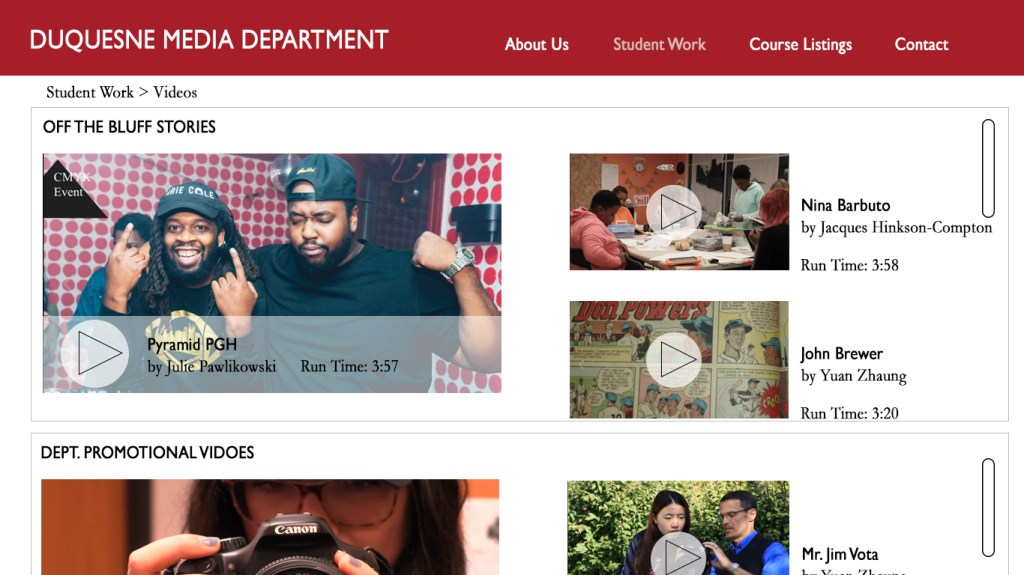Go to Course Listings page
The width and height of the screenshot is (1024, 575).
click(x=800, y=44)
